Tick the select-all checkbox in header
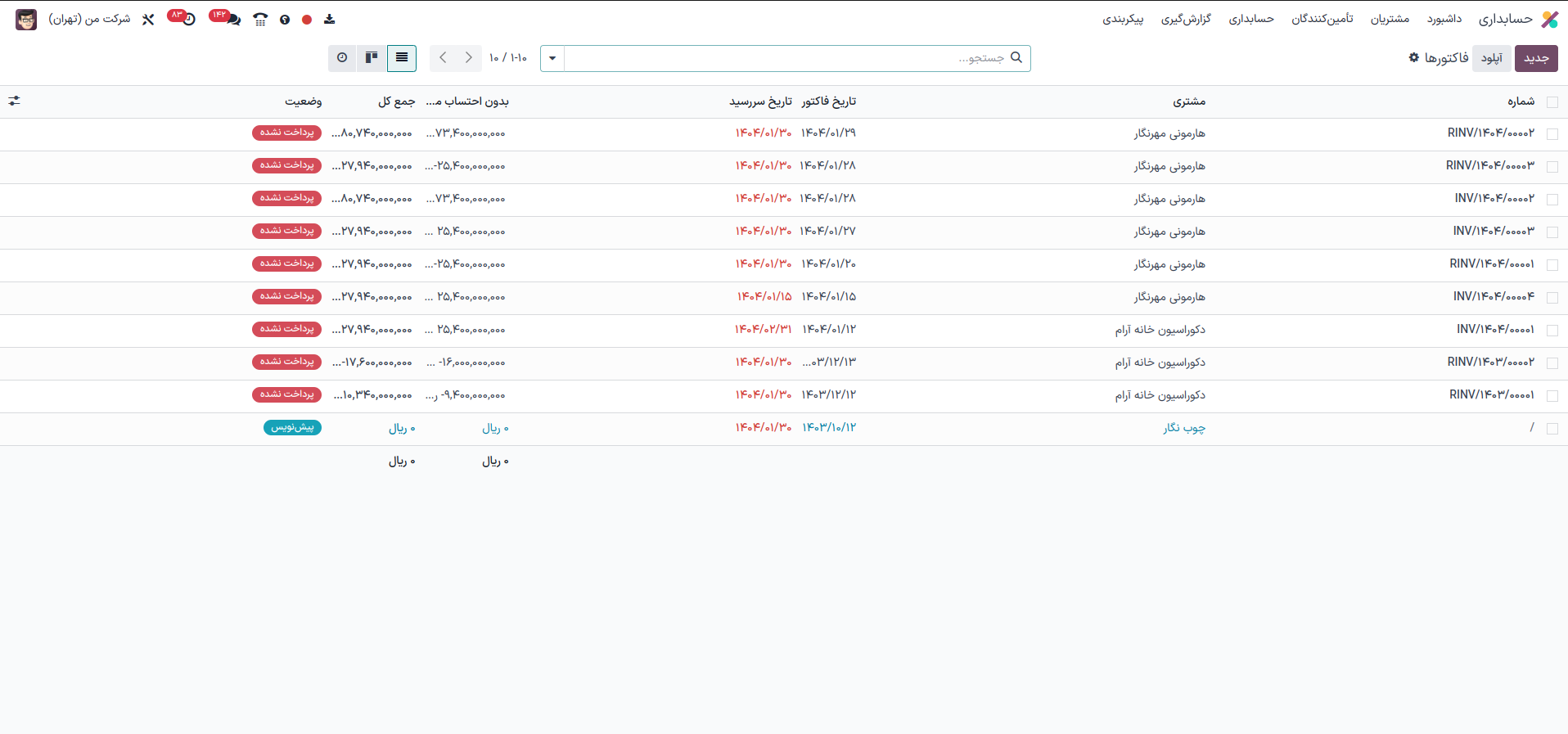The width and height of the screenshot is (1568, 734). [1552, 102]
